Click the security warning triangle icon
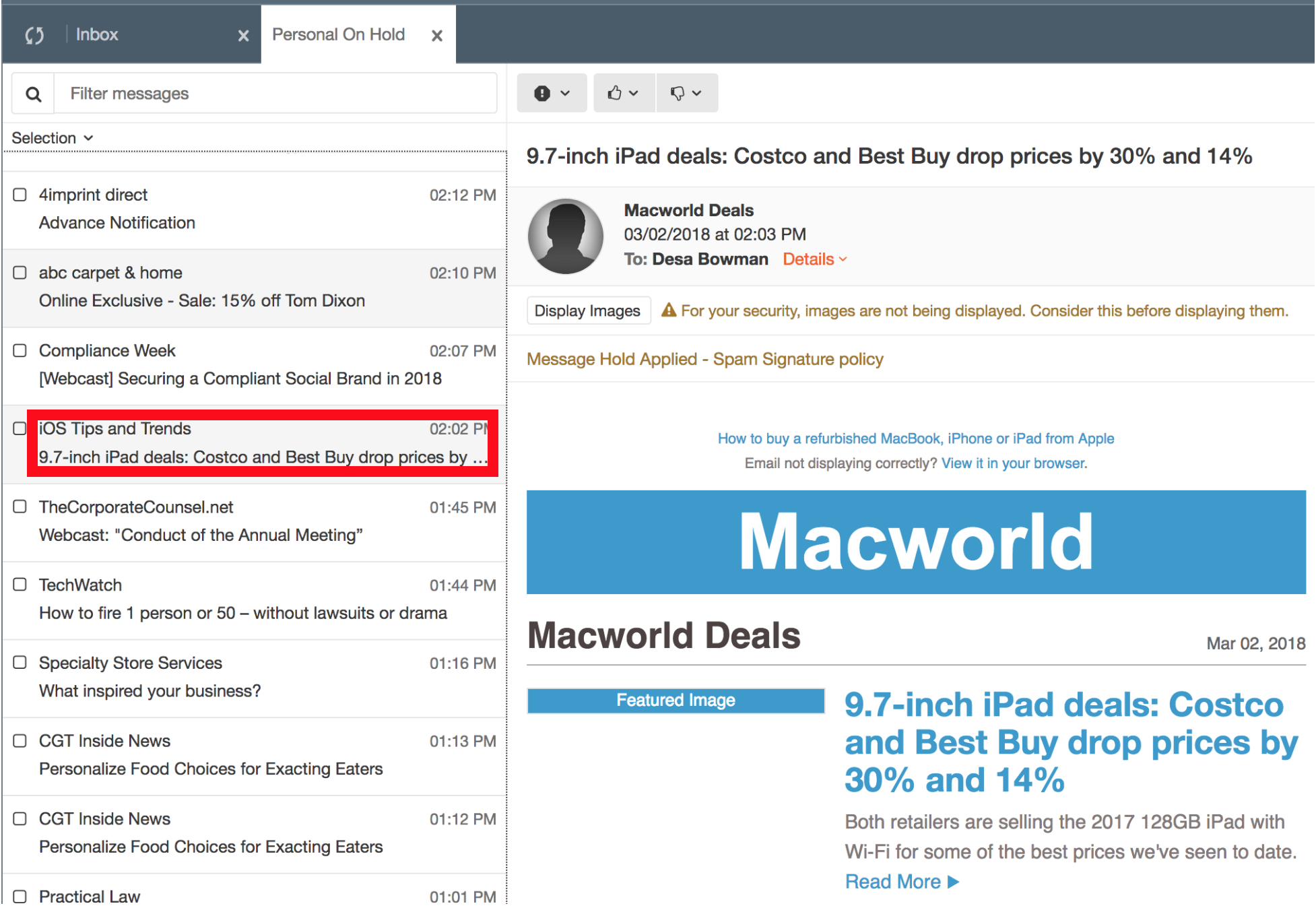 pyautogui.click(x=668, y=311)
